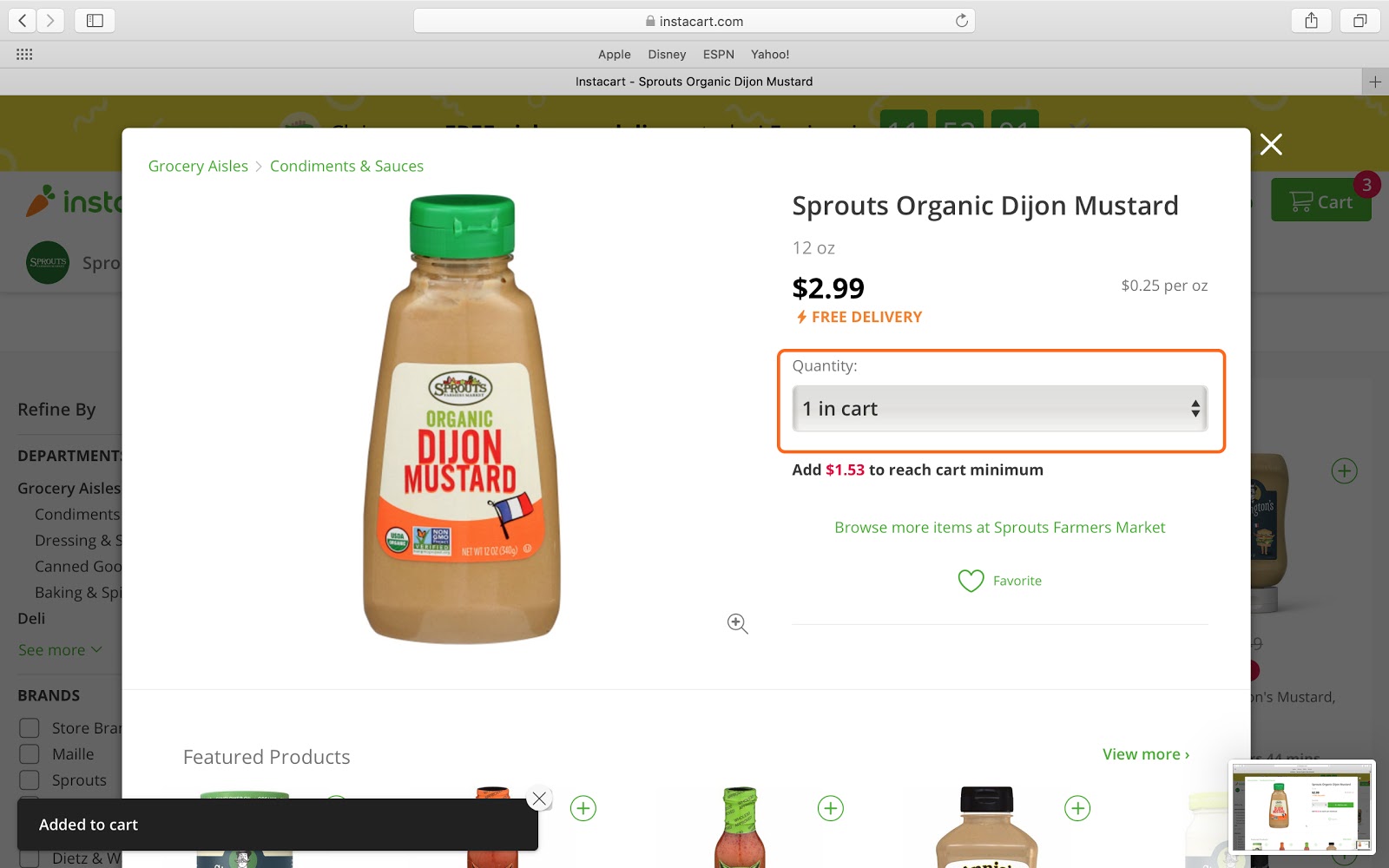This screenshot has width=1389, height=868.
Task: Dismiss the Added to cart notification
Action: (x=539, y=799)
